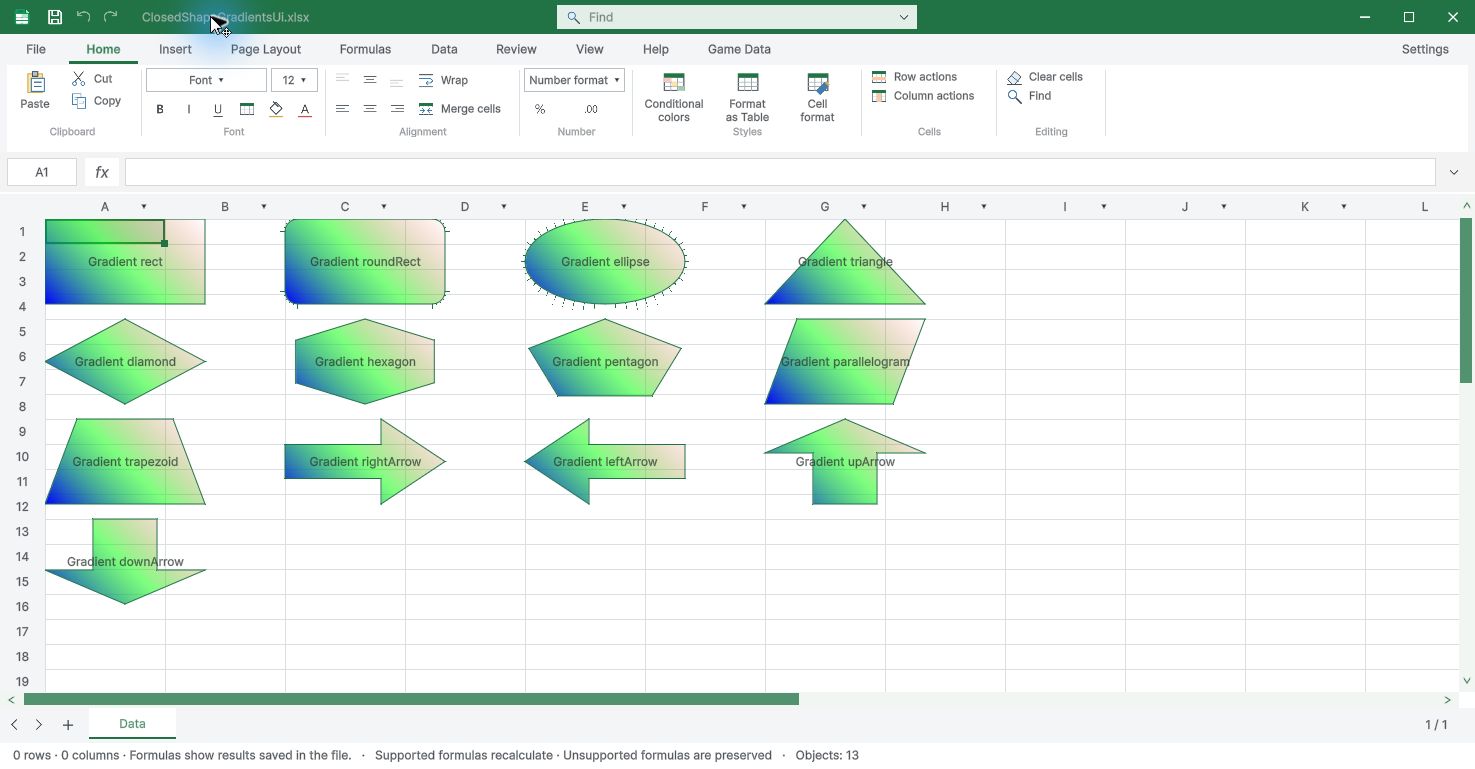Toggle Wrap text

pos(443,80)
